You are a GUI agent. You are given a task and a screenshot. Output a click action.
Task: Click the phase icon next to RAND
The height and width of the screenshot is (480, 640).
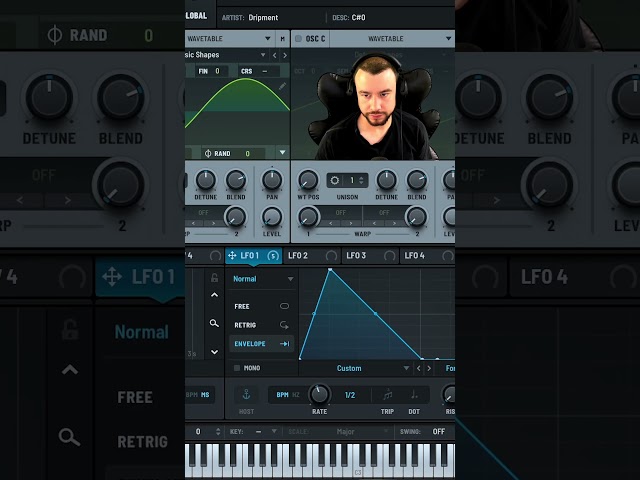click(208, 153)
